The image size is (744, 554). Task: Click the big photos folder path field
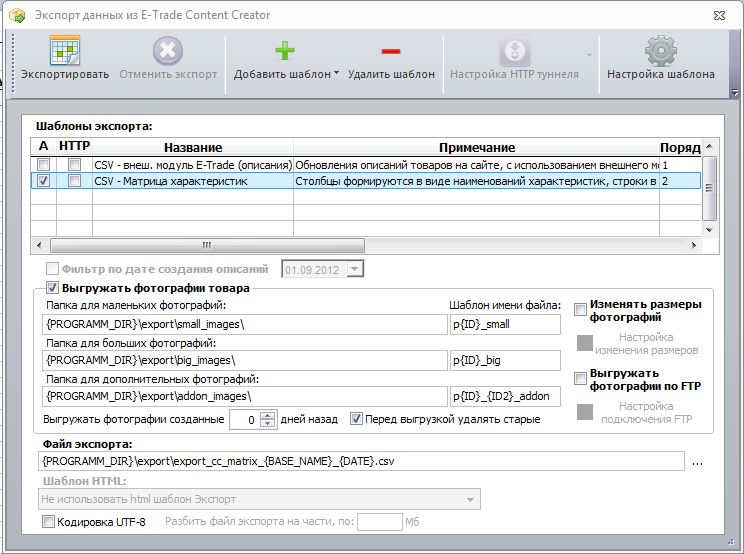pos(245,360)
